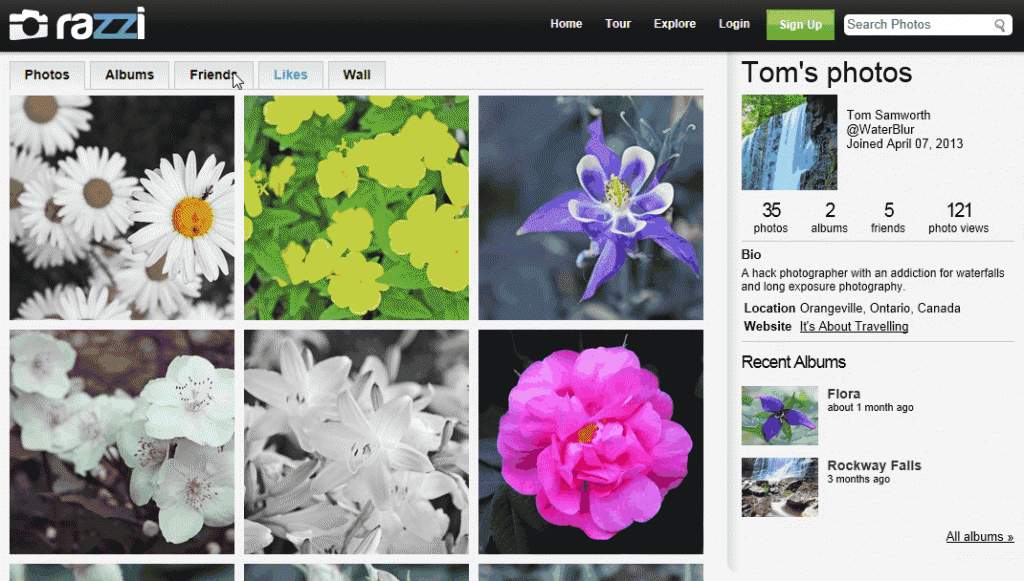Select the Wall tab
This screenshot has height=581, width=1024.
point(356,75)
